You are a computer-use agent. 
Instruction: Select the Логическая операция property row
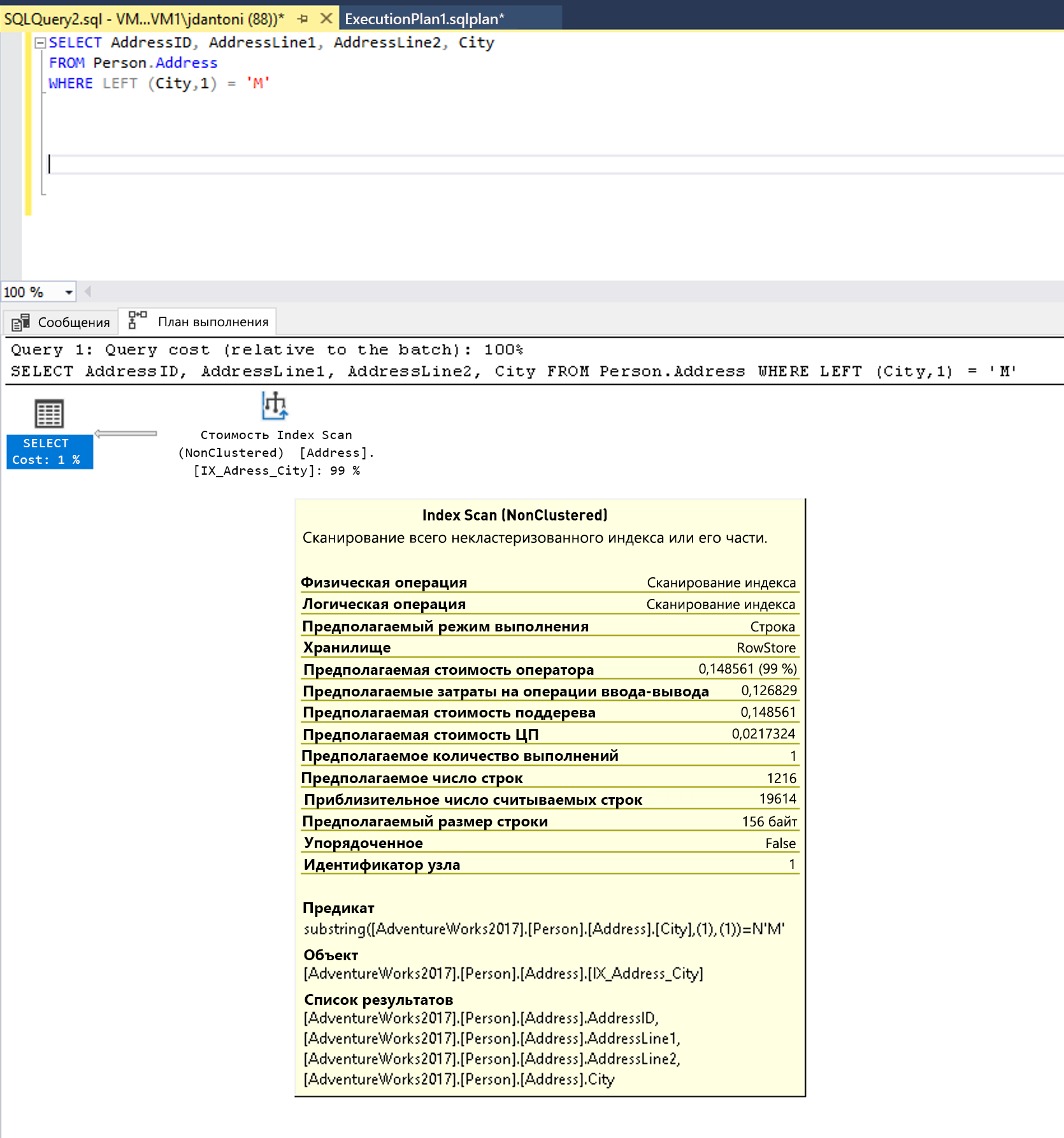tap(549, 604)
